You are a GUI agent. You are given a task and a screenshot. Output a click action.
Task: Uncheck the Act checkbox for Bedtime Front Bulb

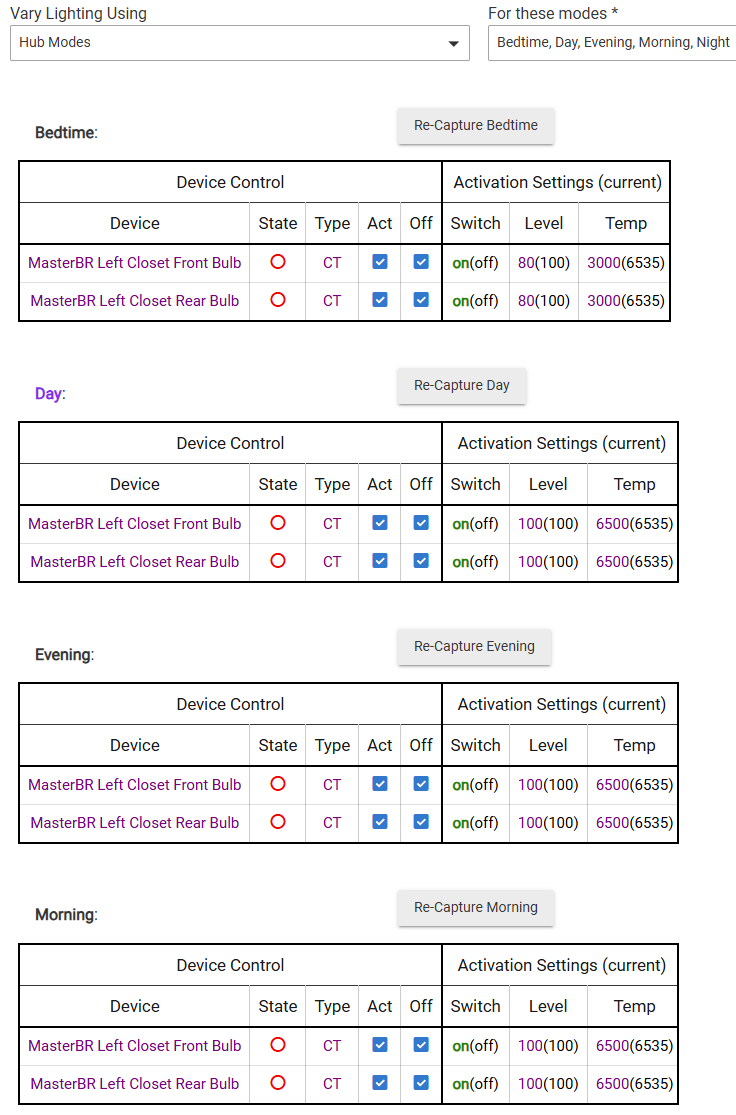tap(379, 262)
